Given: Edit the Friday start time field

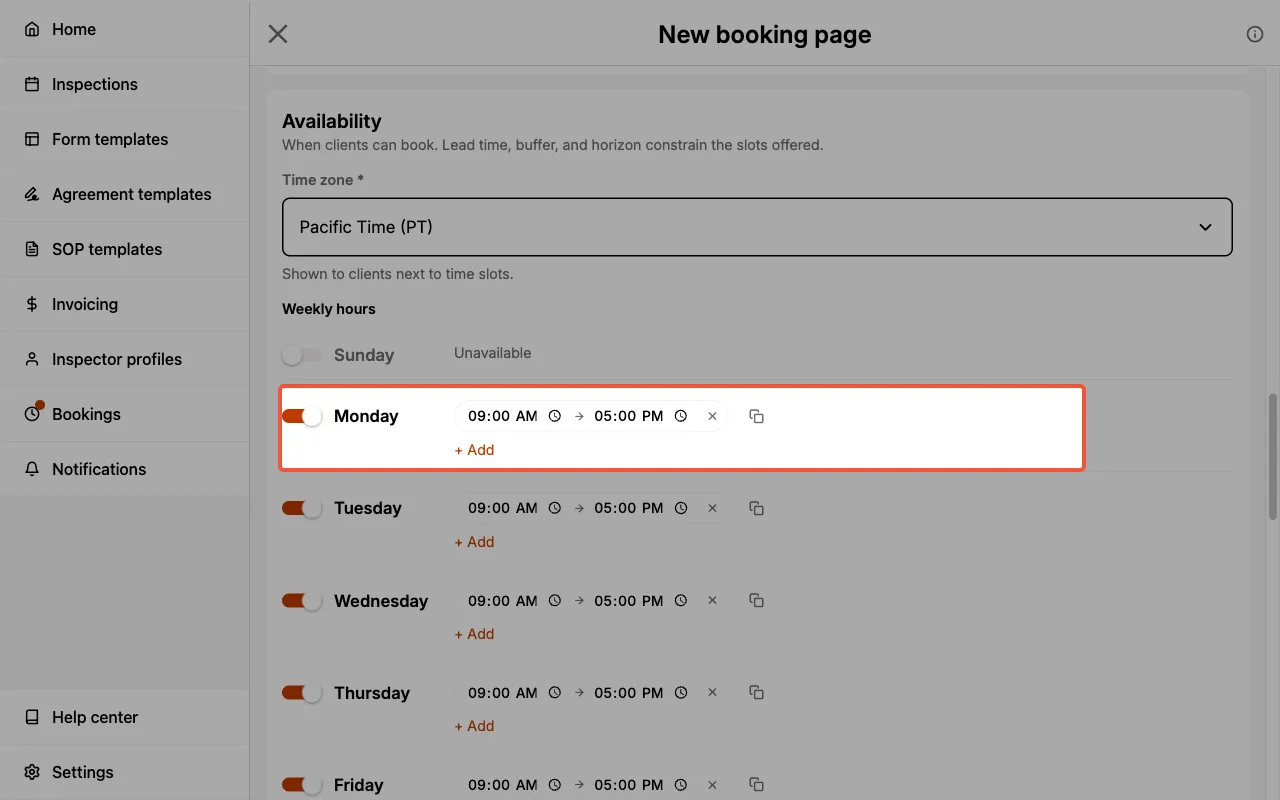Looking at the screenshot, I should [x=503, y=785].
